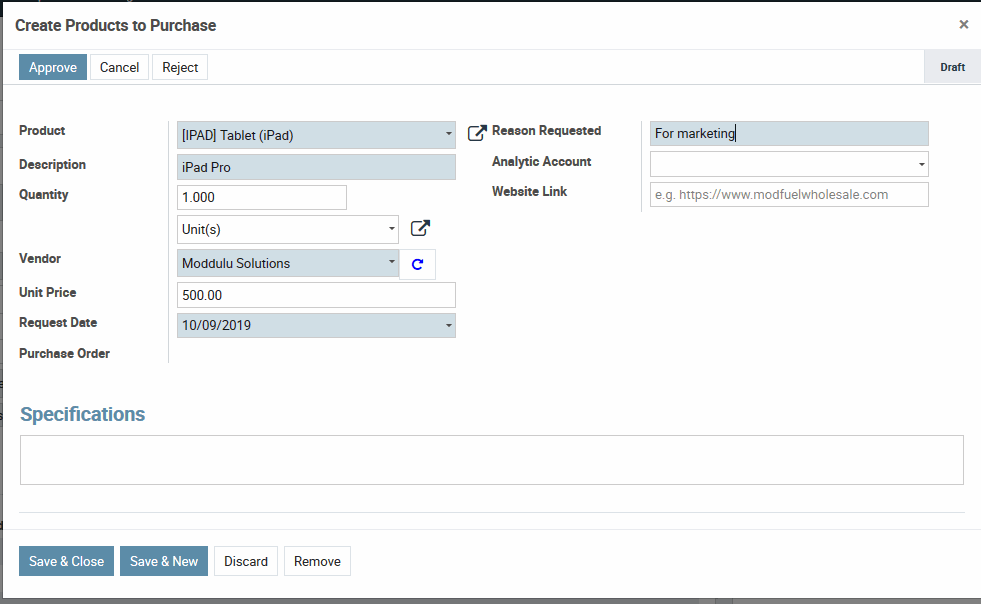Click the Website Link input field

(789, 195)
